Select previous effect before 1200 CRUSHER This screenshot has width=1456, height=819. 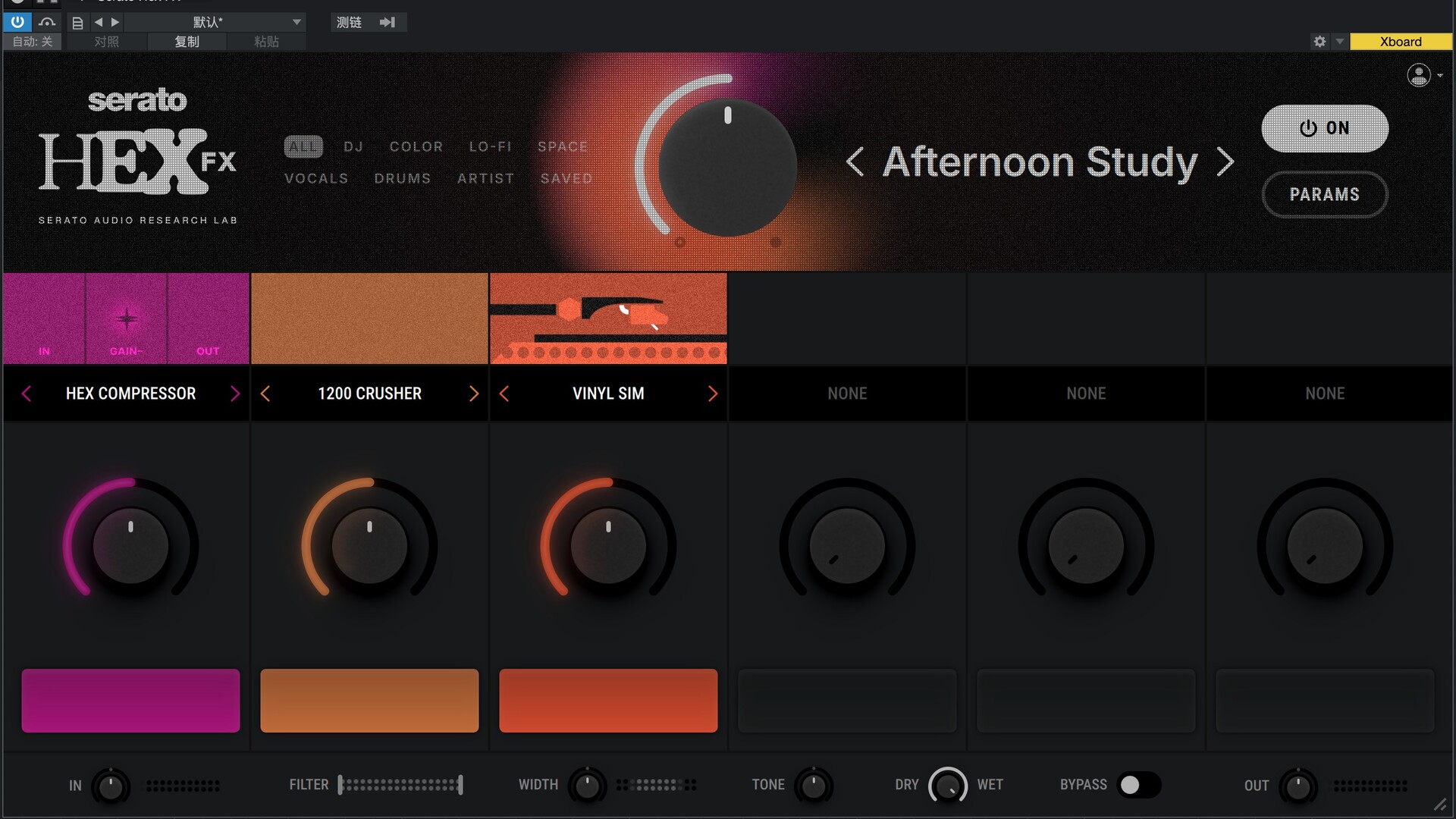pyautogui.click(x=265, y=394)
